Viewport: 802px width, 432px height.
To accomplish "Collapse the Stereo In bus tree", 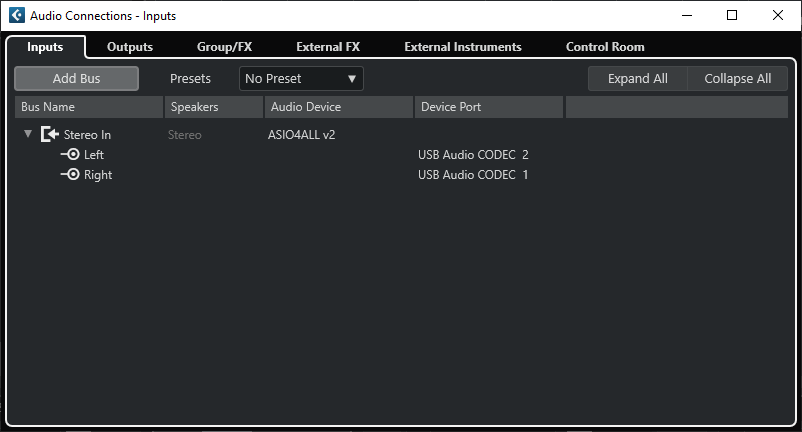I will 28,135.
